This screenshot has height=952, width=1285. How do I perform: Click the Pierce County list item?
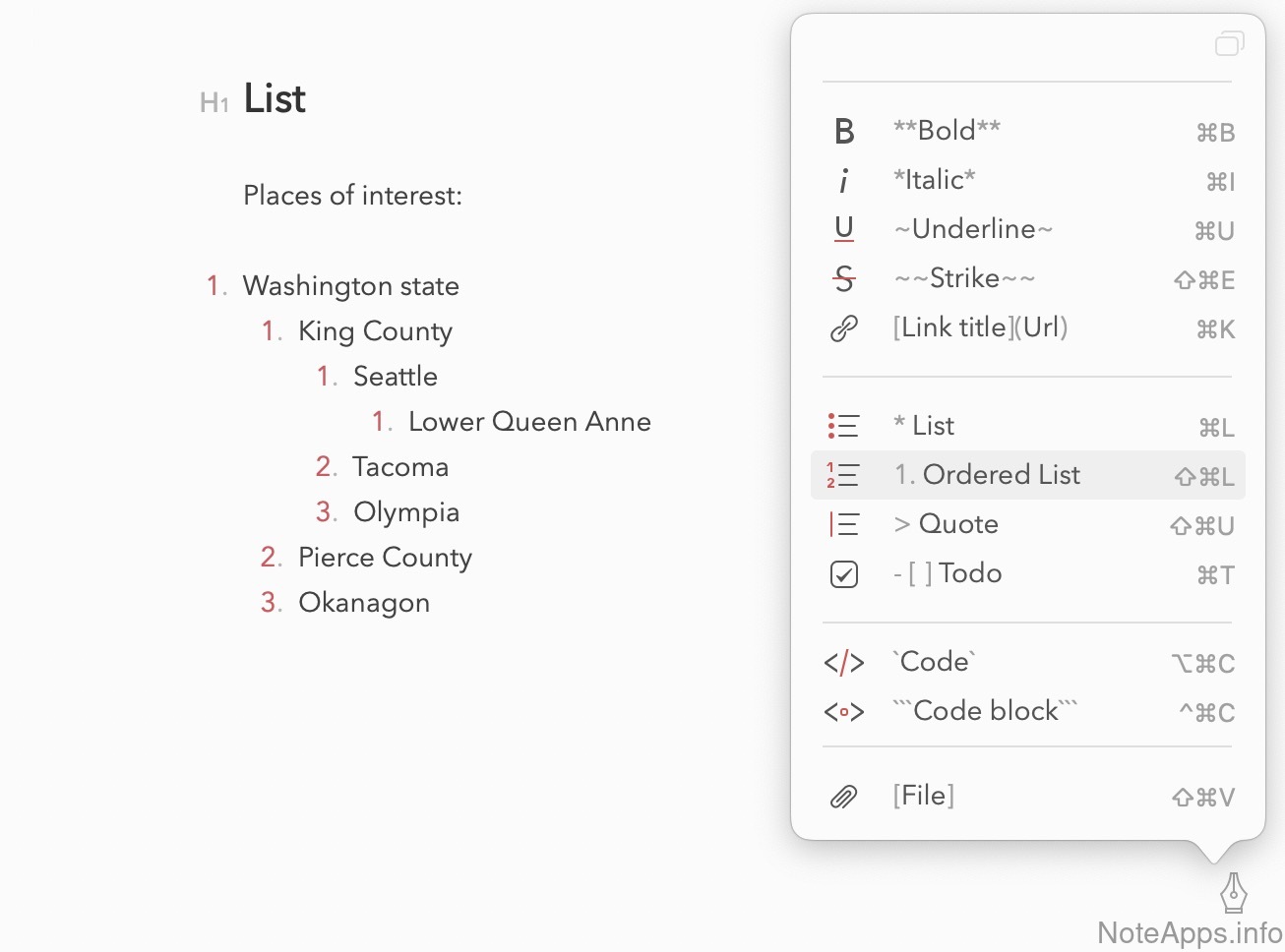[385, 558]
